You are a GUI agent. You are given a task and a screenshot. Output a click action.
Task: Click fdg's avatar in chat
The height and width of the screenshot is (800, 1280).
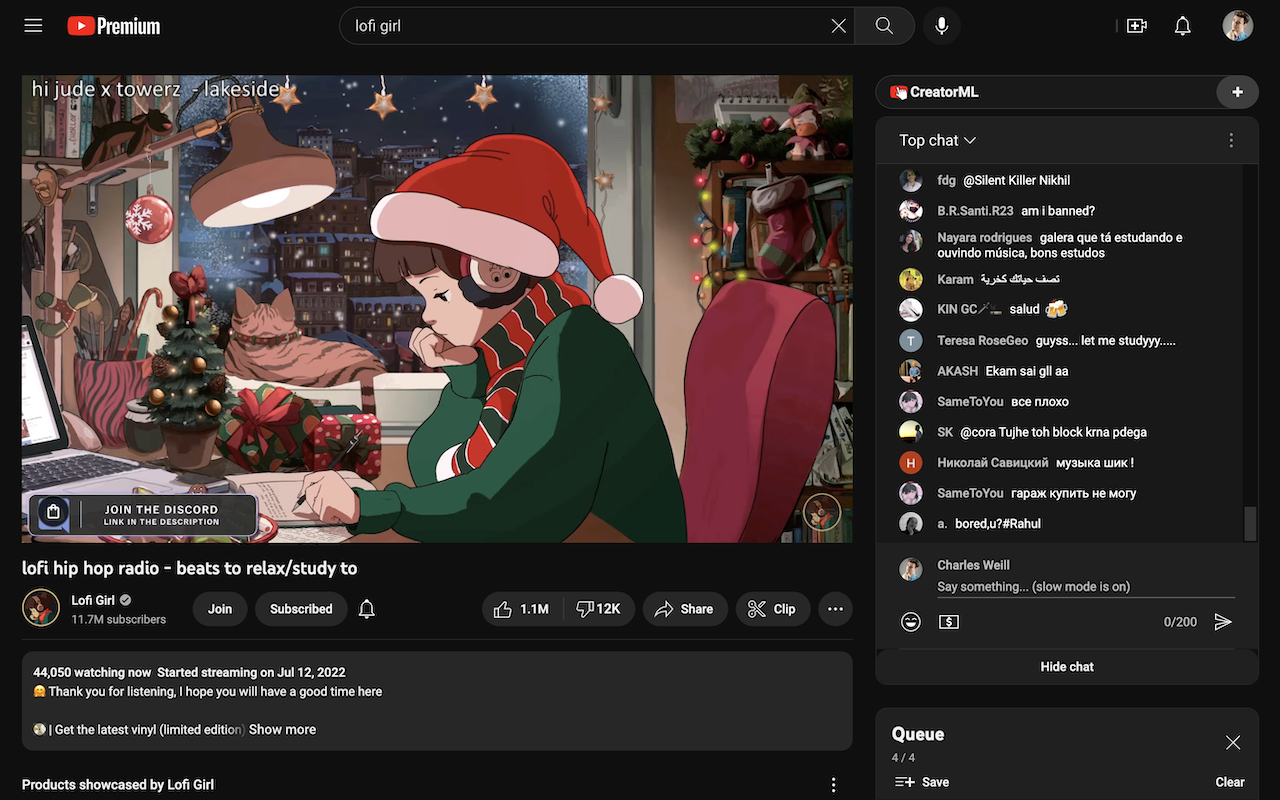tap(910, 180)
